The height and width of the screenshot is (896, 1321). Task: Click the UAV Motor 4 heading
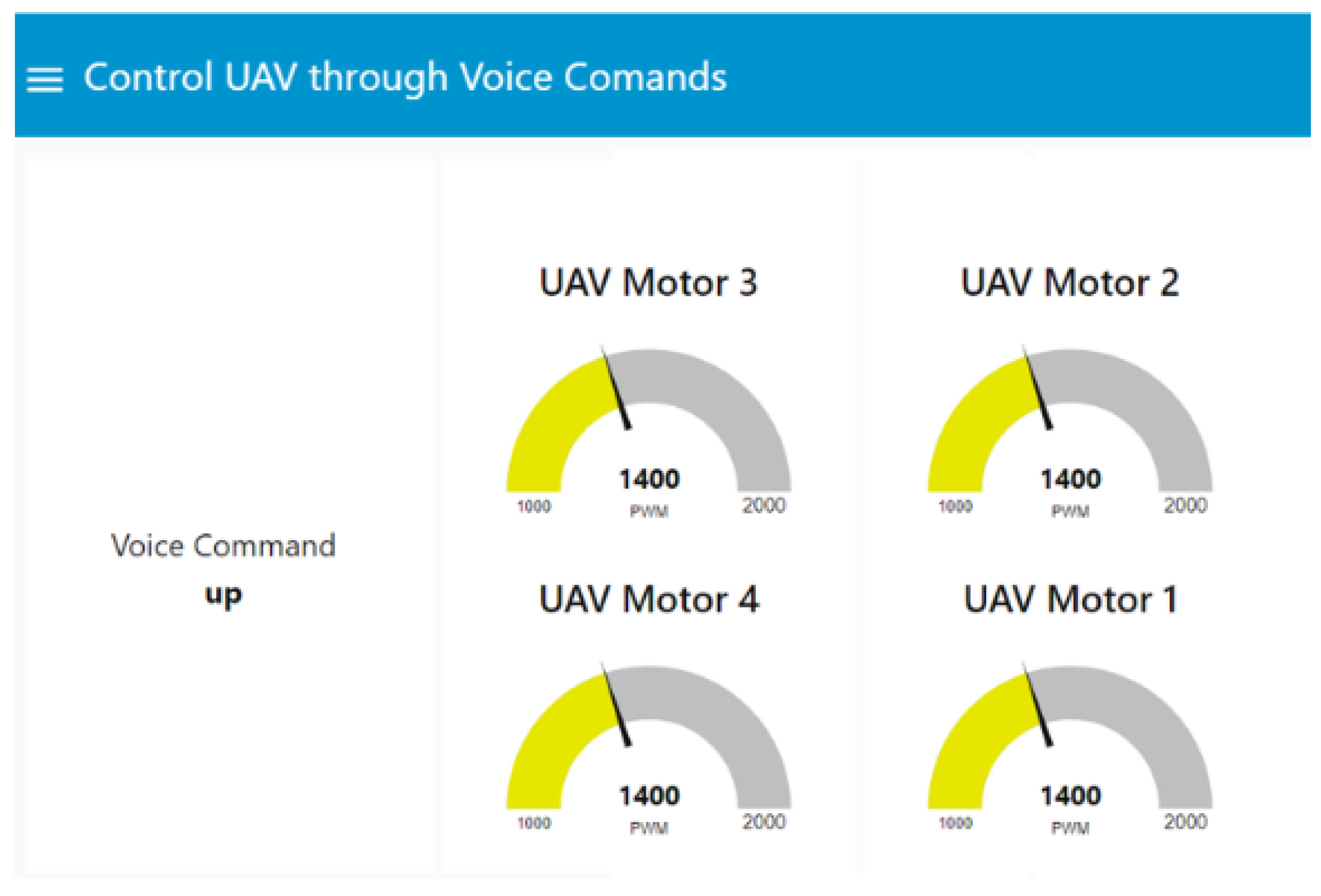[x=648, y=599]
